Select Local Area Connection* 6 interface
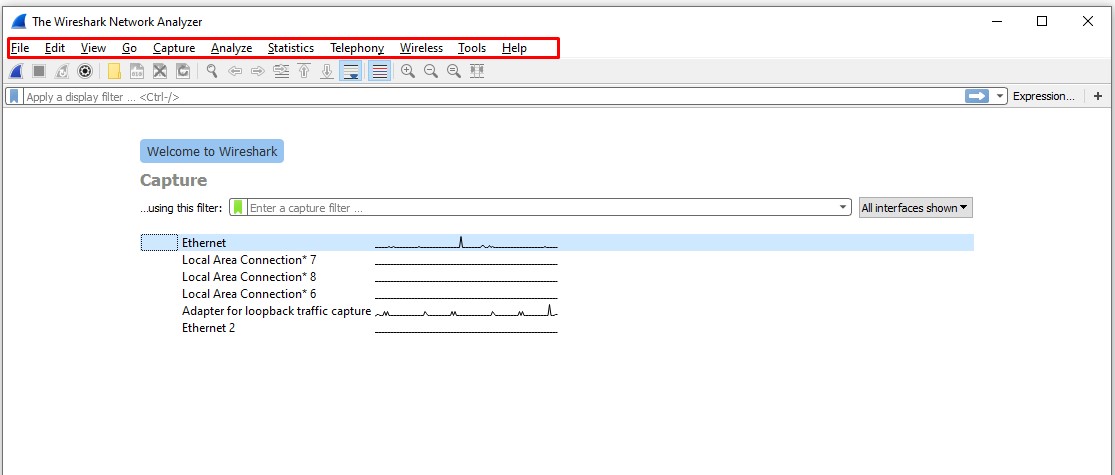1115x475 pixels. (x=249, y=294)
